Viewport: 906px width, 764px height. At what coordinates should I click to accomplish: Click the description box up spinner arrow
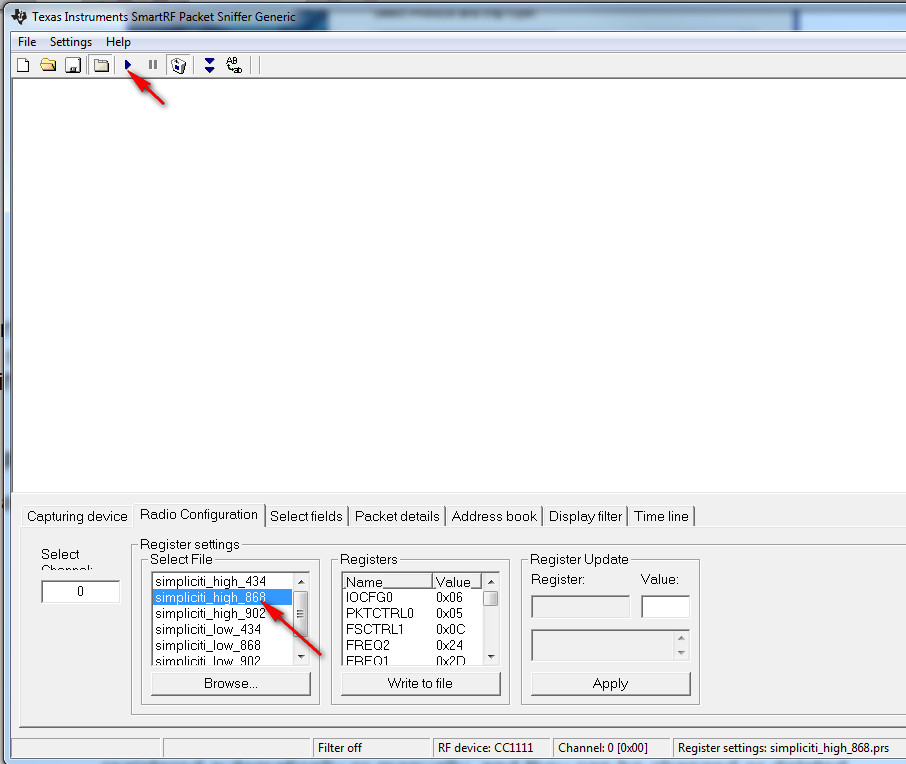pos(681,638)
